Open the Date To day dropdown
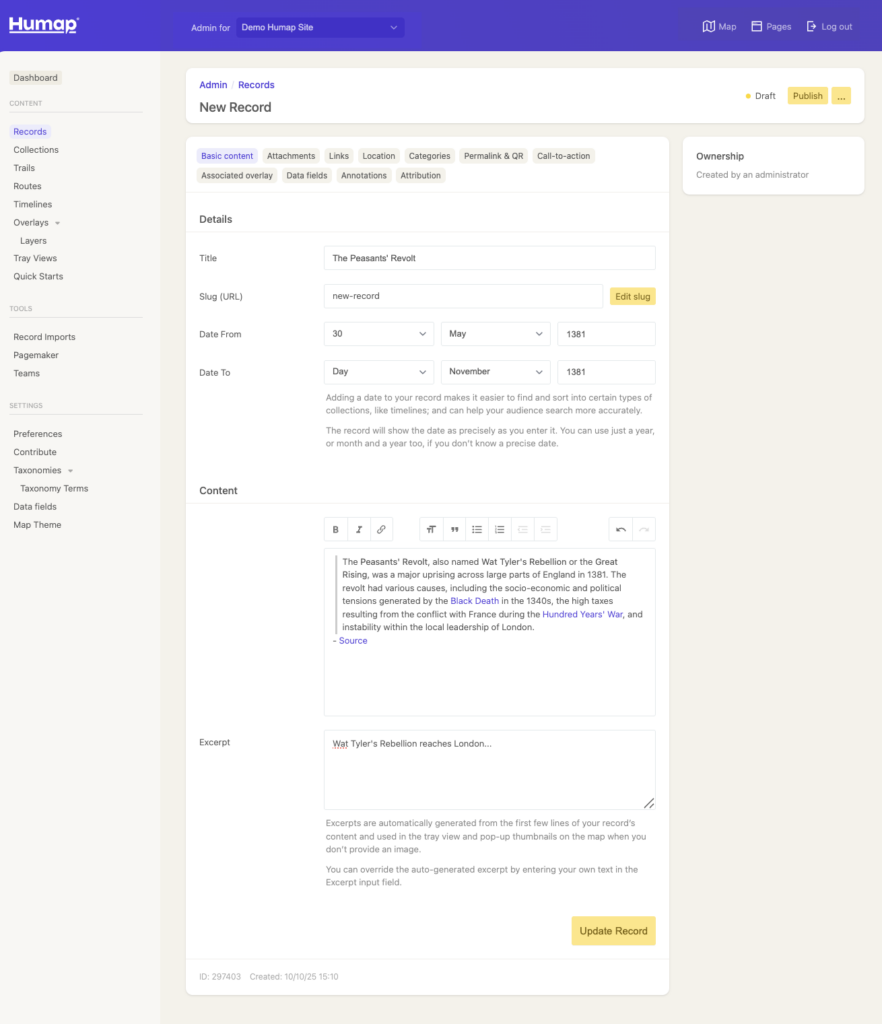 [x=378, y=372]
